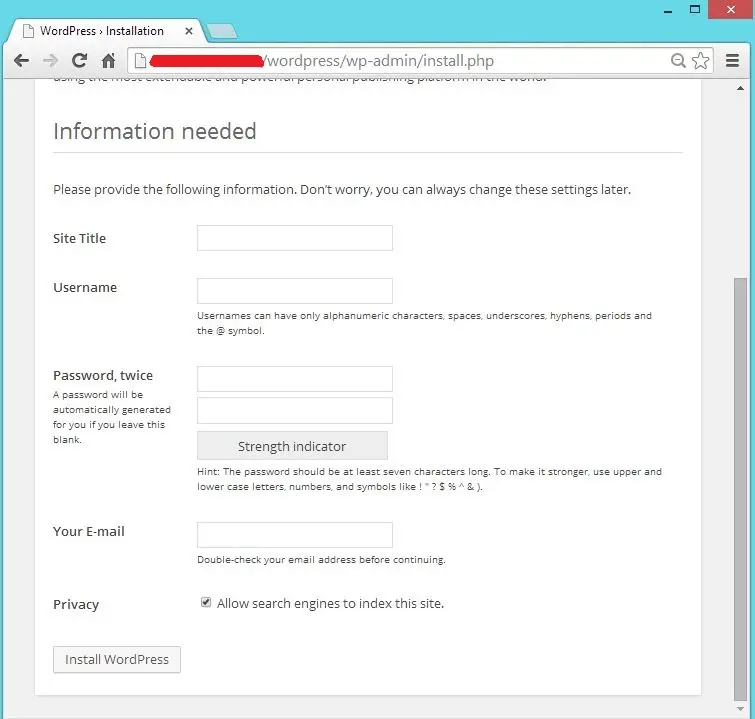Click the Install WordPress button

coord(117,659)
